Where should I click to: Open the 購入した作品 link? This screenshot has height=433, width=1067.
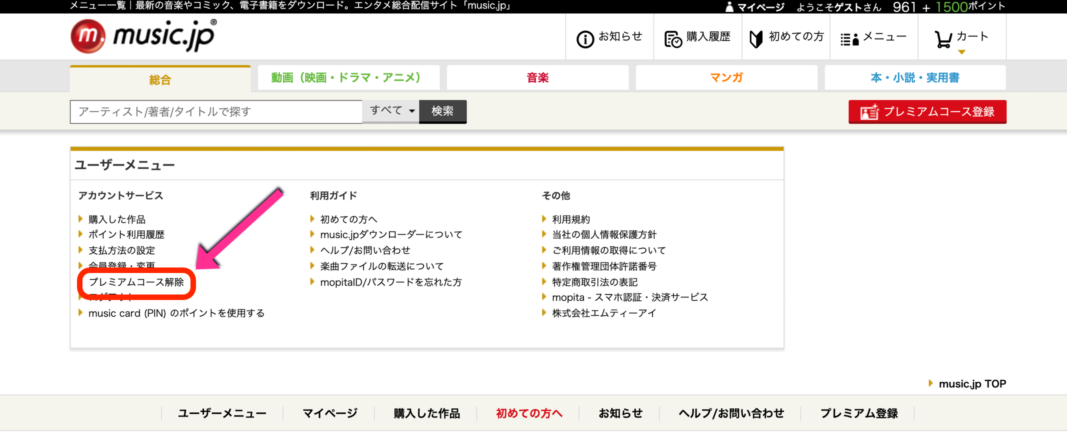(117, 219)
